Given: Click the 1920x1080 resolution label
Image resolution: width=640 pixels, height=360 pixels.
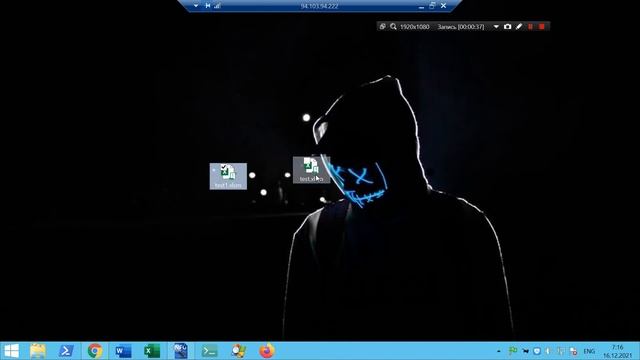Looking at the screenshot, I should click(415, 27).
